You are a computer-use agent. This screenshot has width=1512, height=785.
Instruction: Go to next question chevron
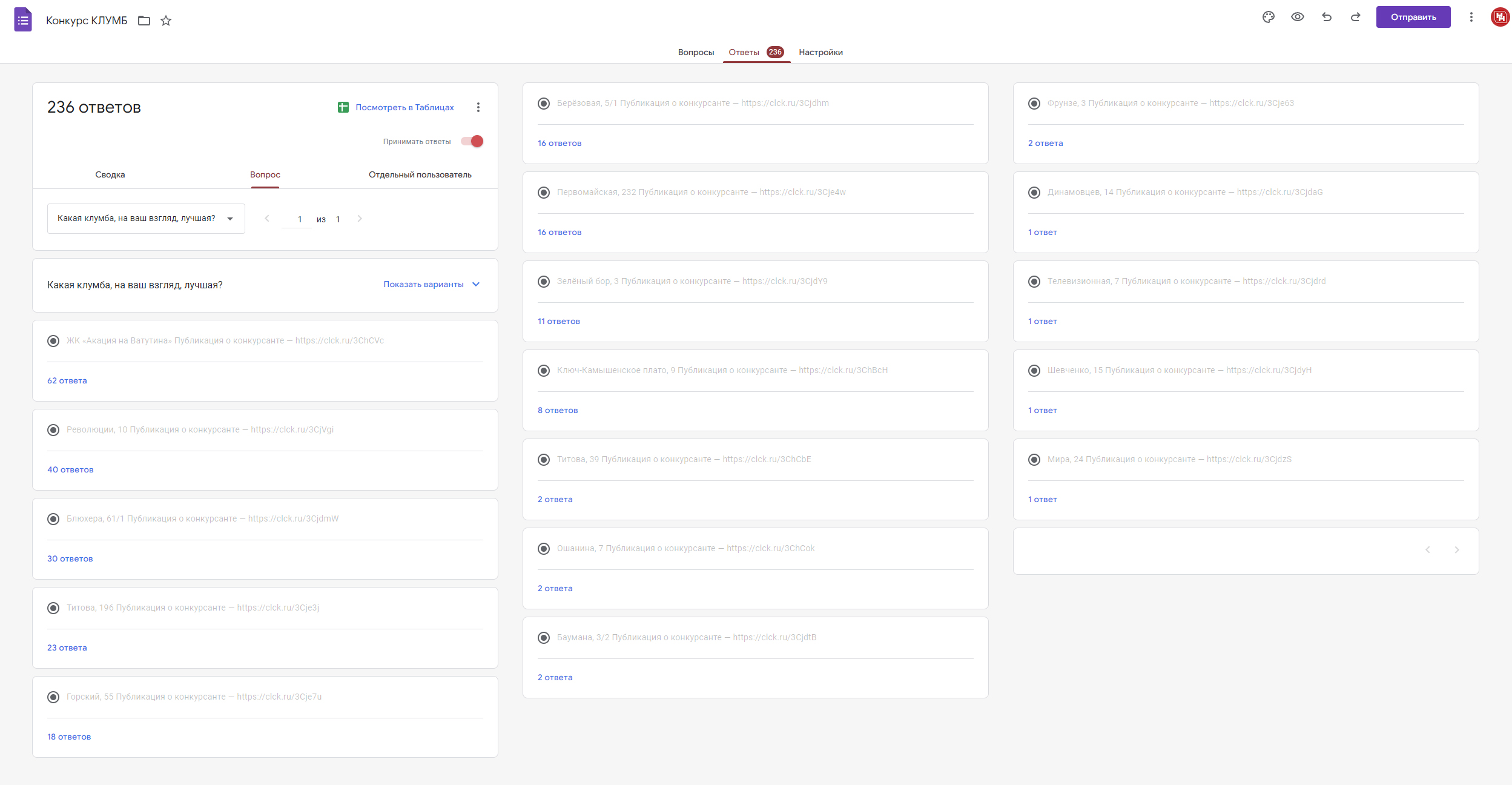360,219
